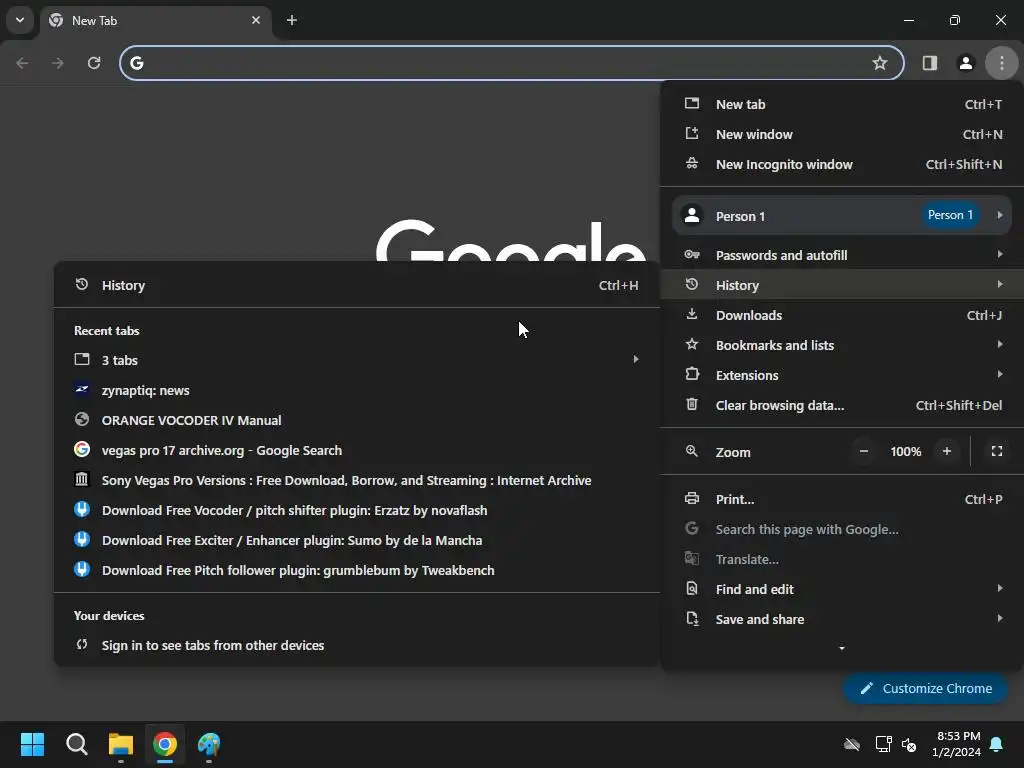Reopen Sony Vegas Pro Versions archive page
This screenshot has height=768, width=1024.
click(x=357, y=481)
